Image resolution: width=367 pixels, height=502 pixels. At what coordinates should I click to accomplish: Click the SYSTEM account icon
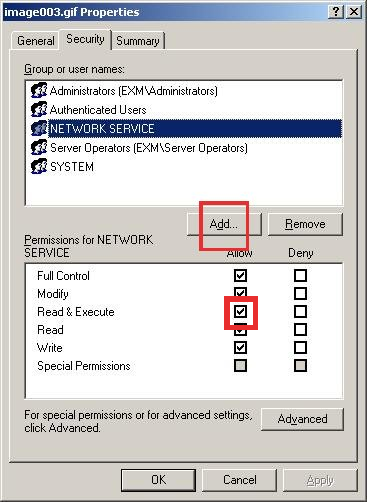[39, 166]
